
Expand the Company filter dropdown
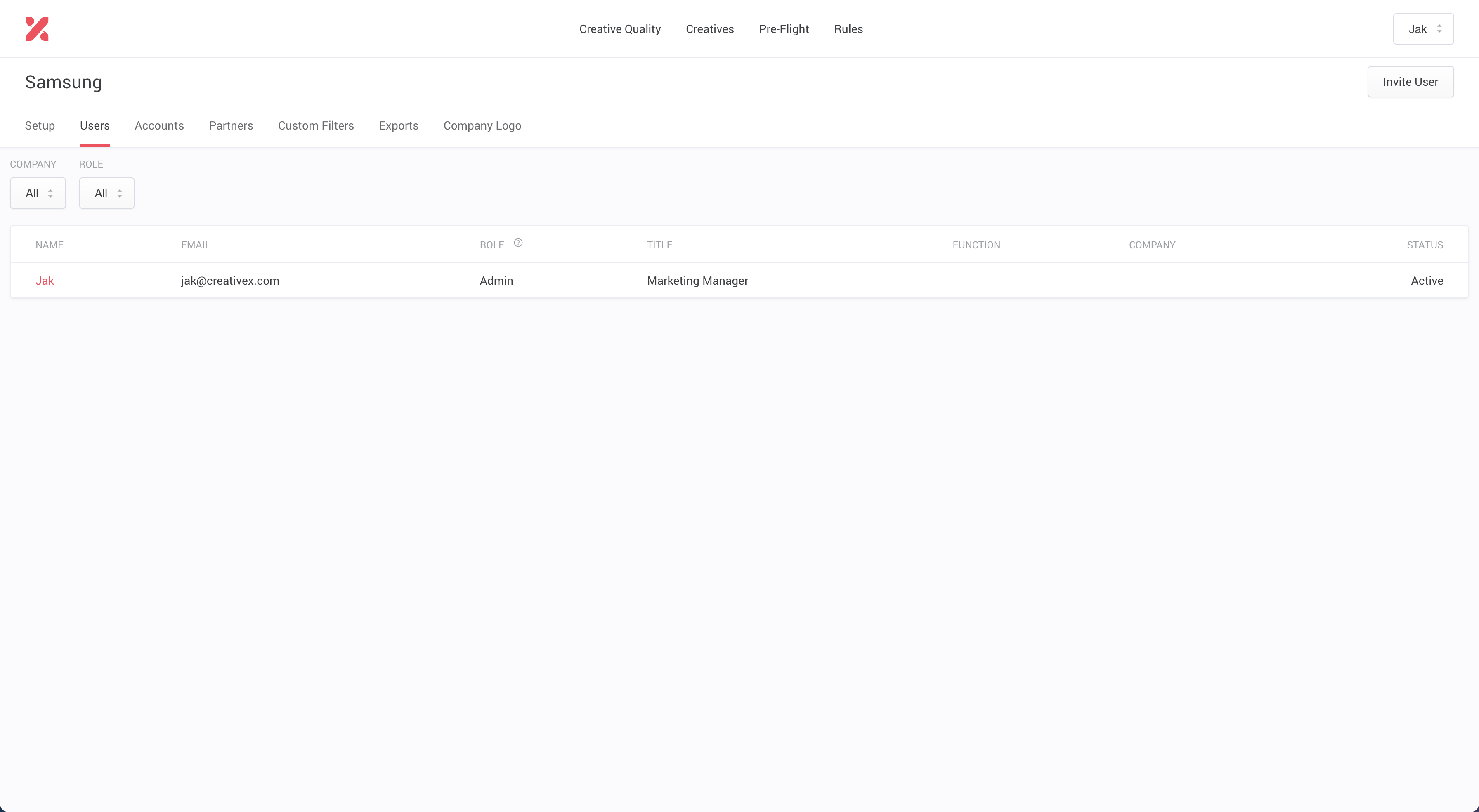click(x=38, y=193)
